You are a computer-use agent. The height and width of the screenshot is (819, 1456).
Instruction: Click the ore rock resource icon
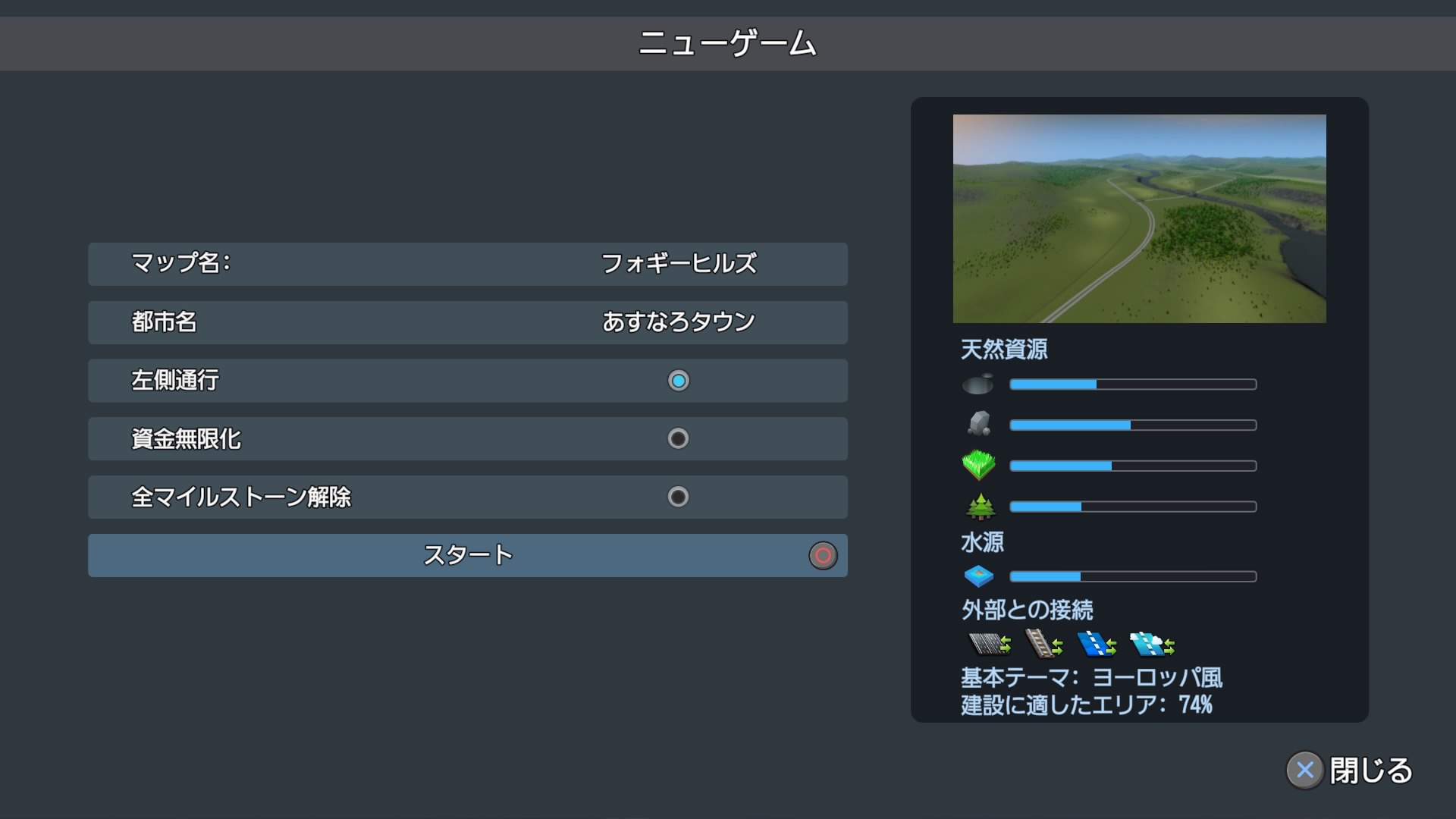click(x=979, y=424)
